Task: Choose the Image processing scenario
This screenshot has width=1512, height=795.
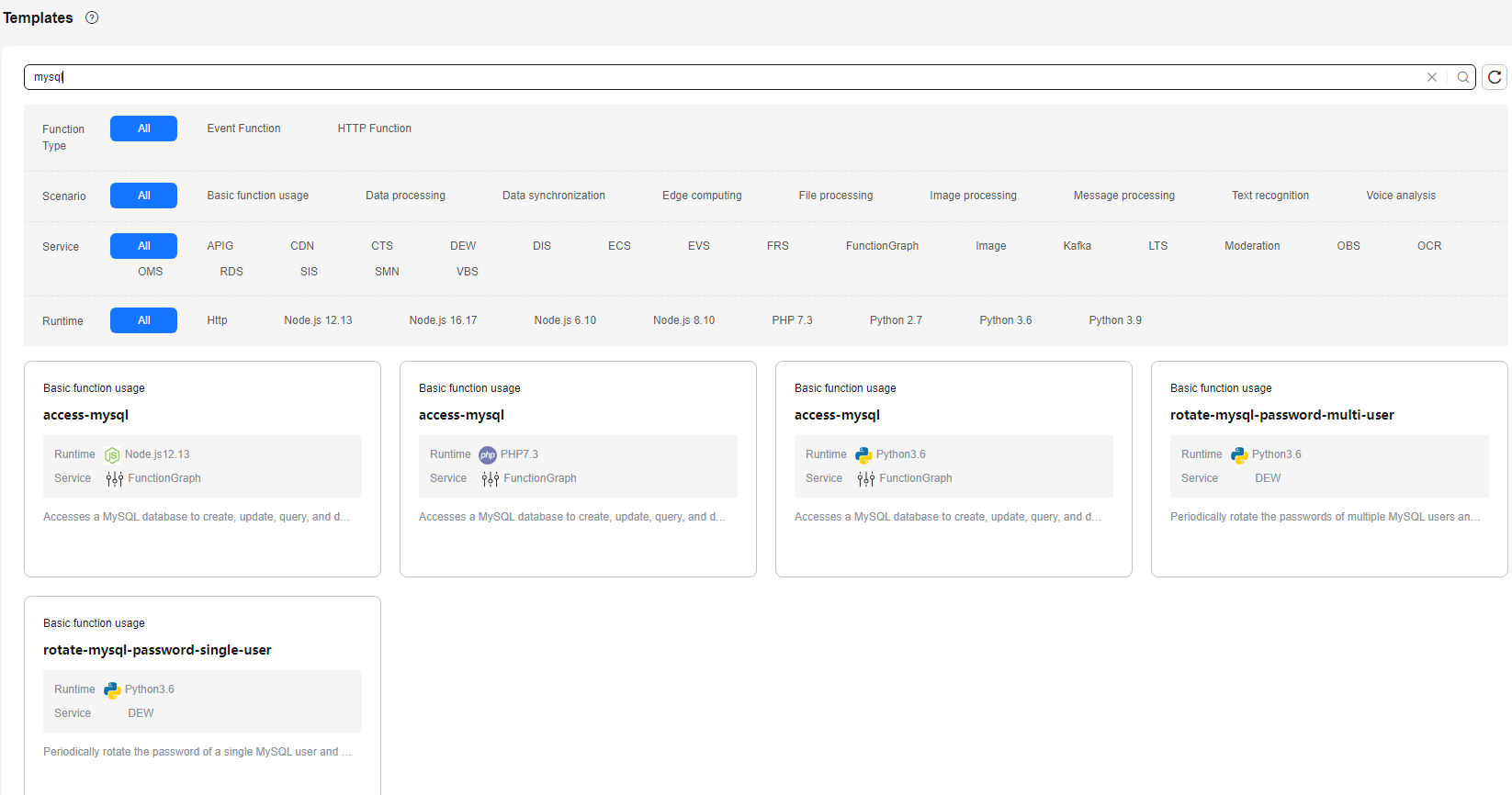Action: [x=973, y=196]
